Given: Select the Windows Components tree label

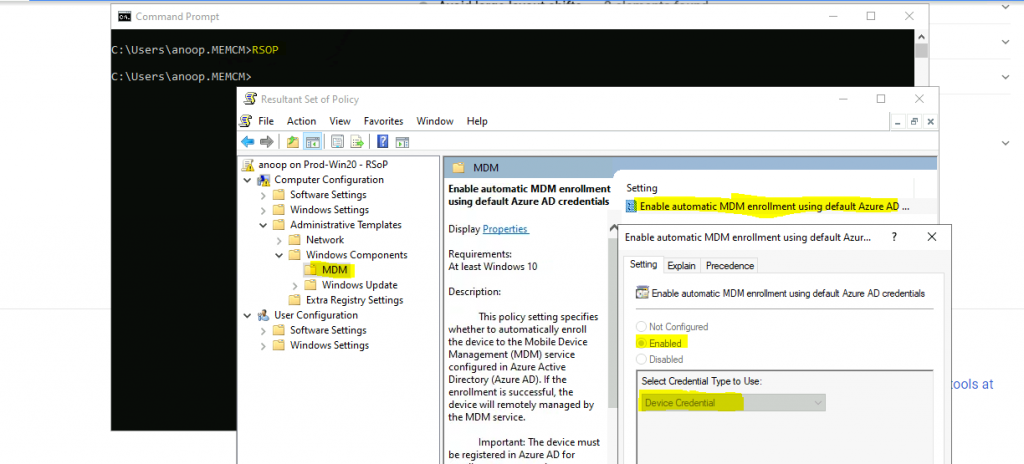Looking at the screenshot, I should tap(357, 255).
